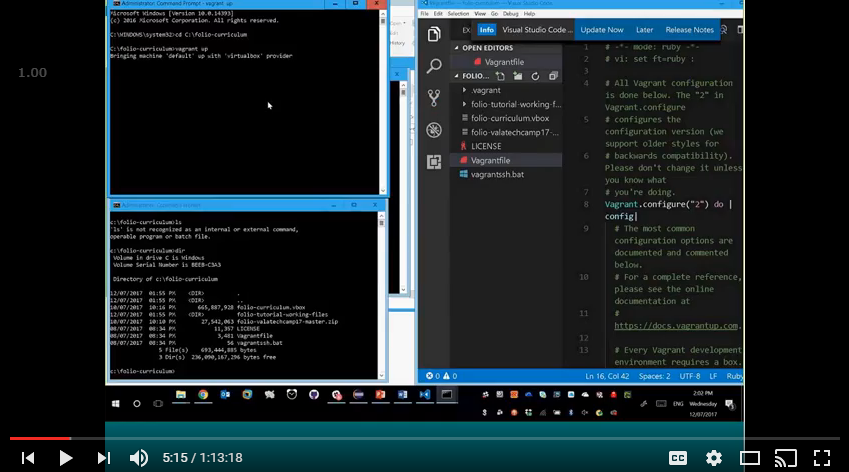The height and width of the screenshot is (472, 849).
Task: Open the Debug menu in VS Code
Action: pos(511,14)
